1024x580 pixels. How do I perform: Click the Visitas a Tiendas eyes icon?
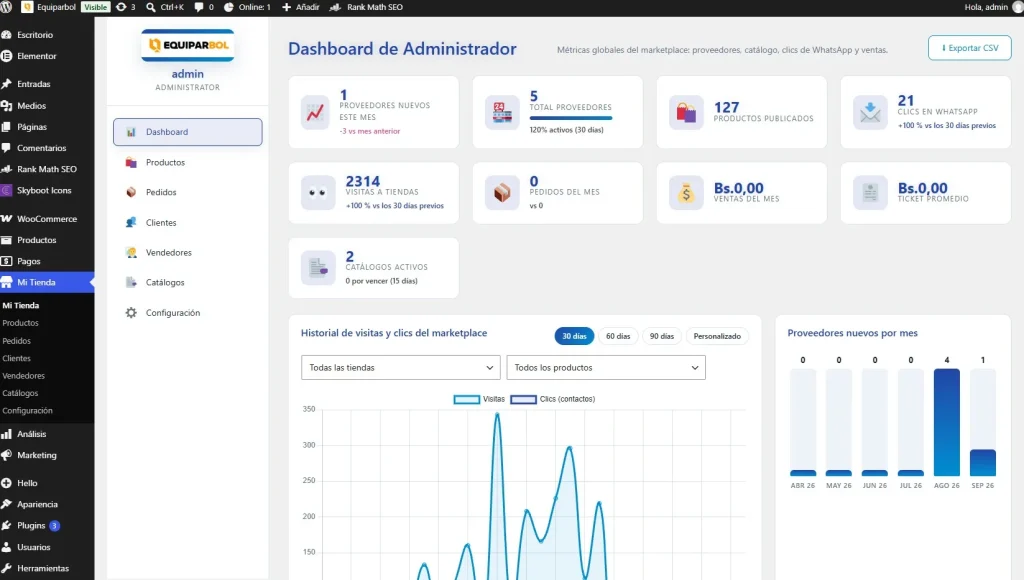point(318,193)
